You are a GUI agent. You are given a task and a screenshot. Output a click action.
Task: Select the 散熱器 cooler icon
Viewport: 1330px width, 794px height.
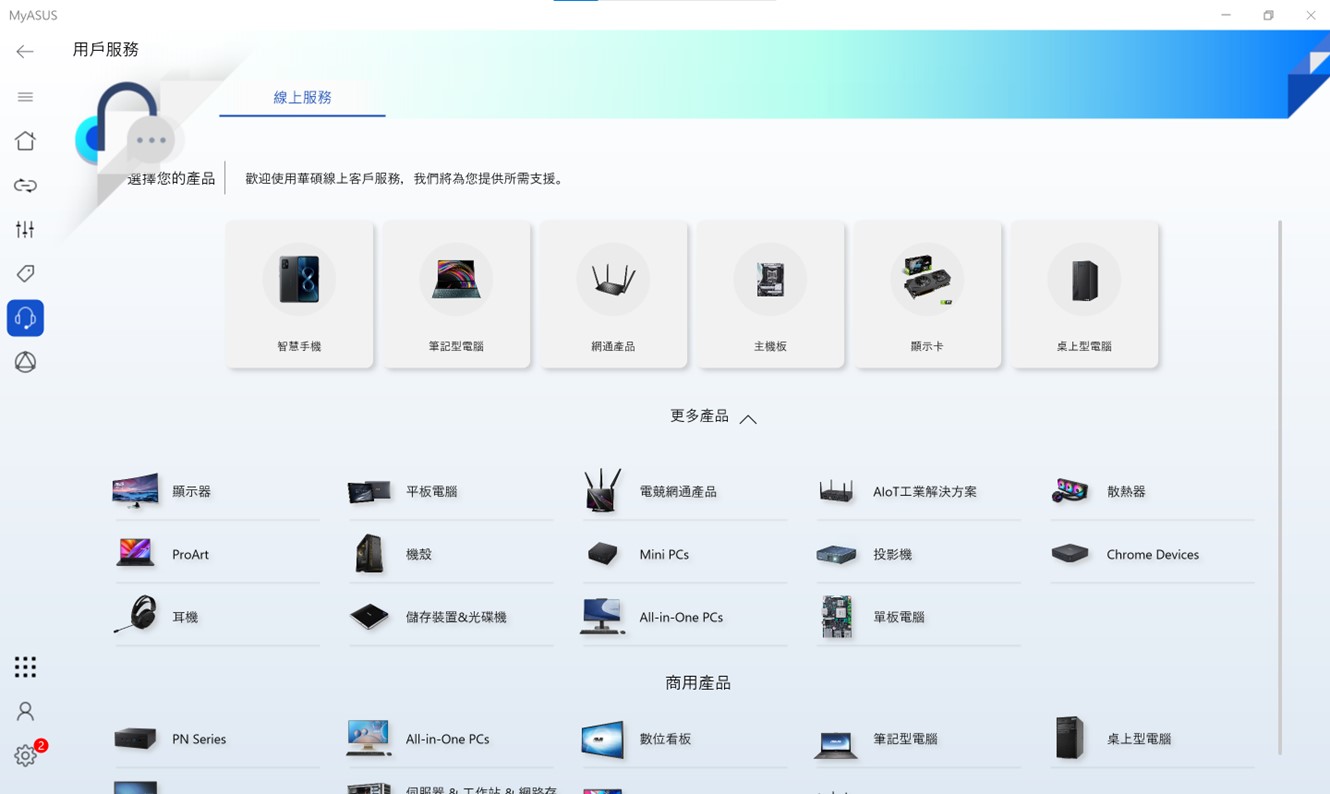[x=1070, y=491]
